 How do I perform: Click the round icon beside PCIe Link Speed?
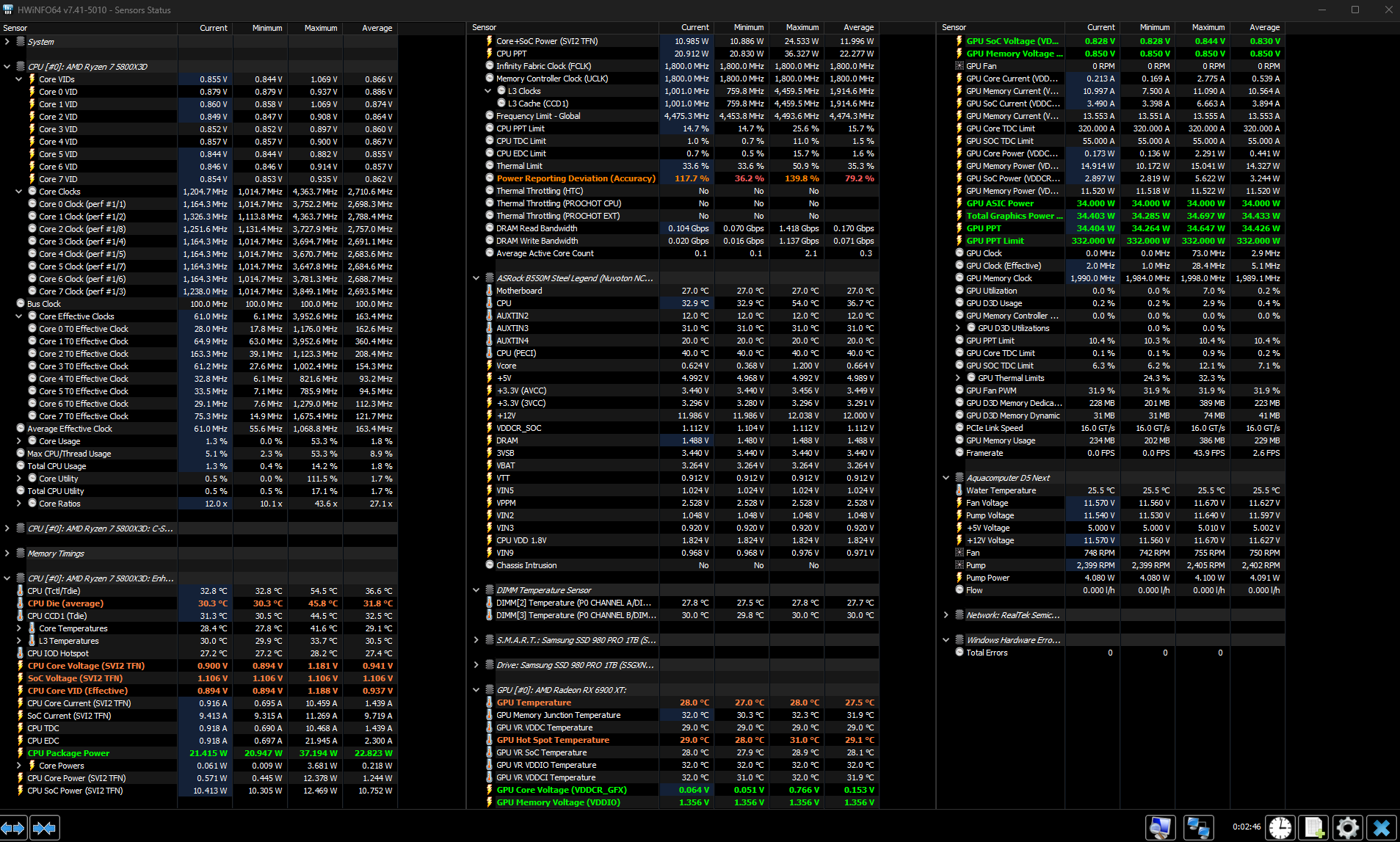tap(960, 428)
